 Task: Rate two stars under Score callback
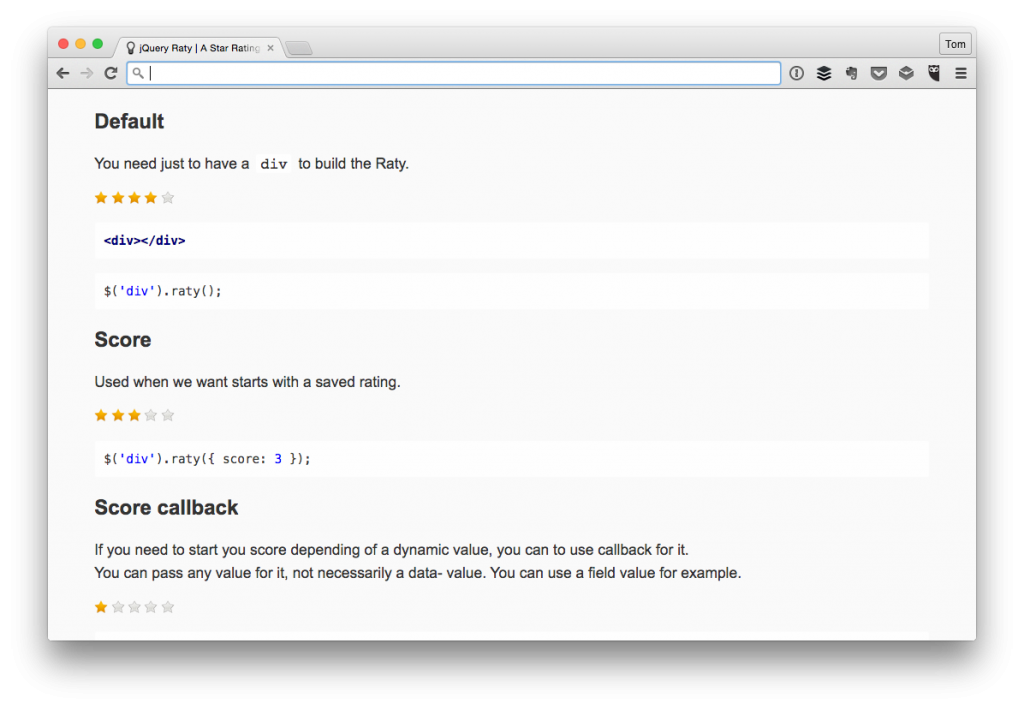118,607
